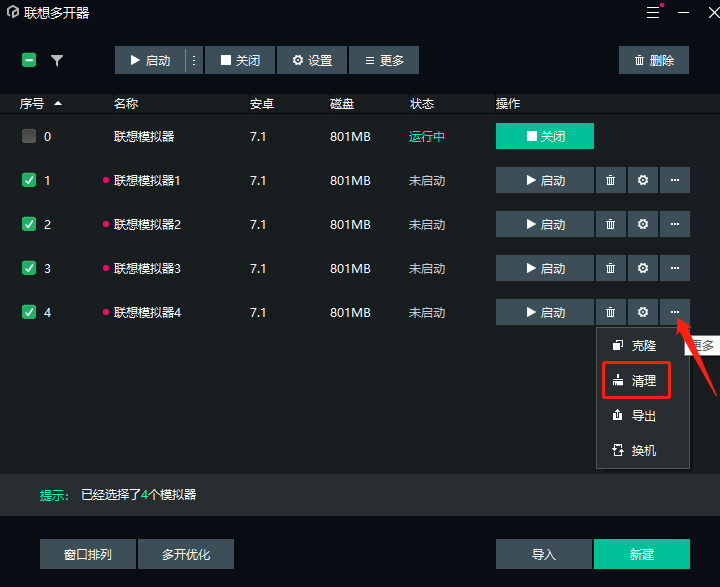This screenshot has width=720, height=587.
Task: Open more options for 联想模拟器3
Action: (x=675, y=268)
